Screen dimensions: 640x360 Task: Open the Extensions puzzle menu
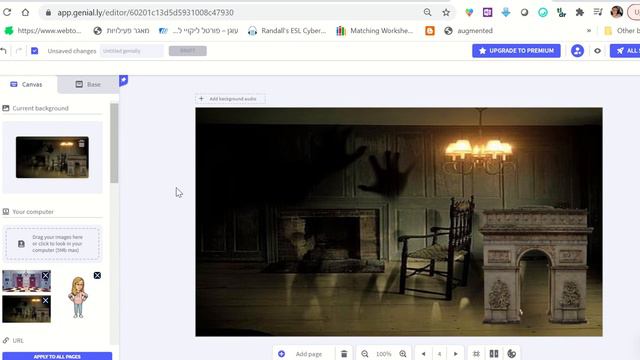coord(580,13)
